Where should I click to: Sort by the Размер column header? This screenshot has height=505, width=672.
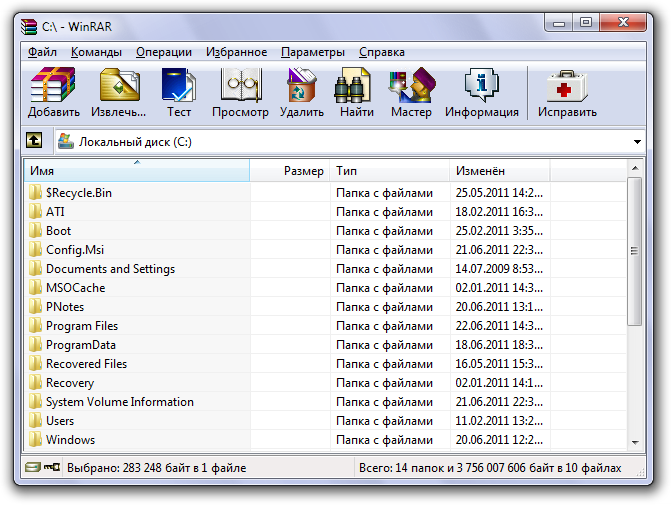[x=290, y=171]
